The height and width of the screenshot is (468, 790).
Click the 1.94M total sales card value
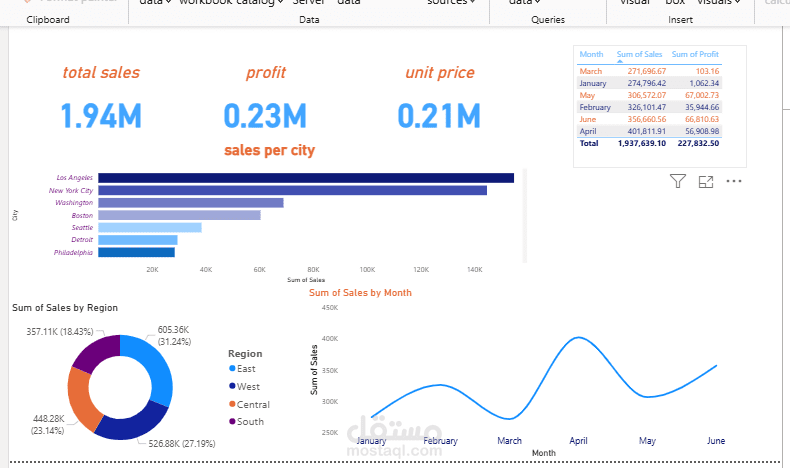pos(101,116)
